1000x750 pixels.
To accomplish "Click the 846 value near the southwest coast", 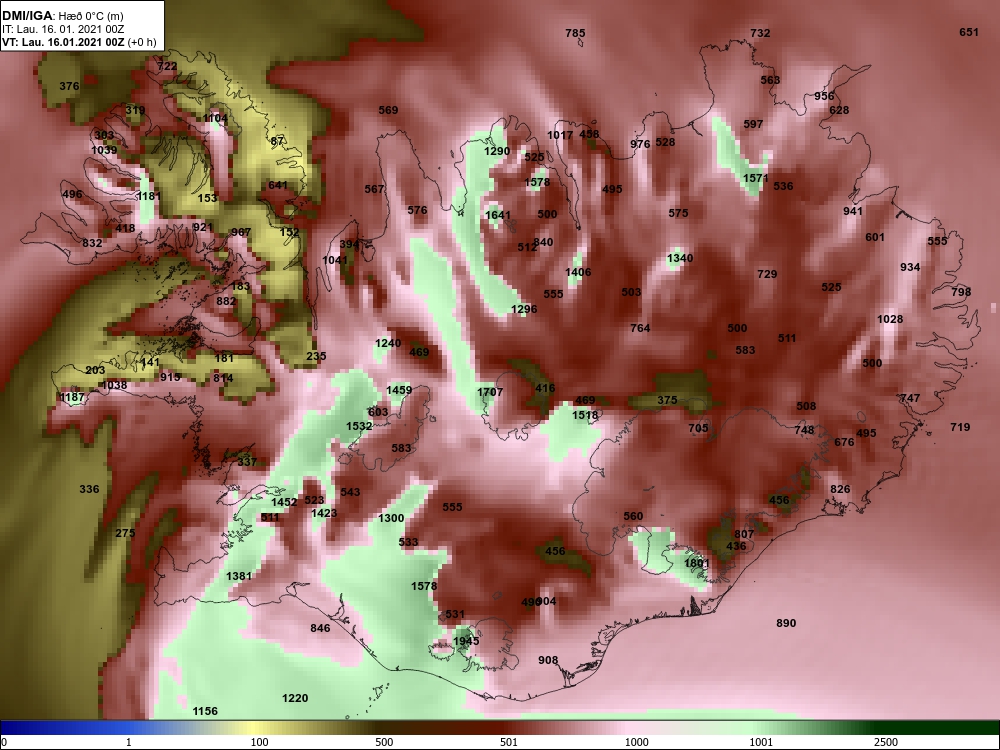I will [x=320, y=628].
